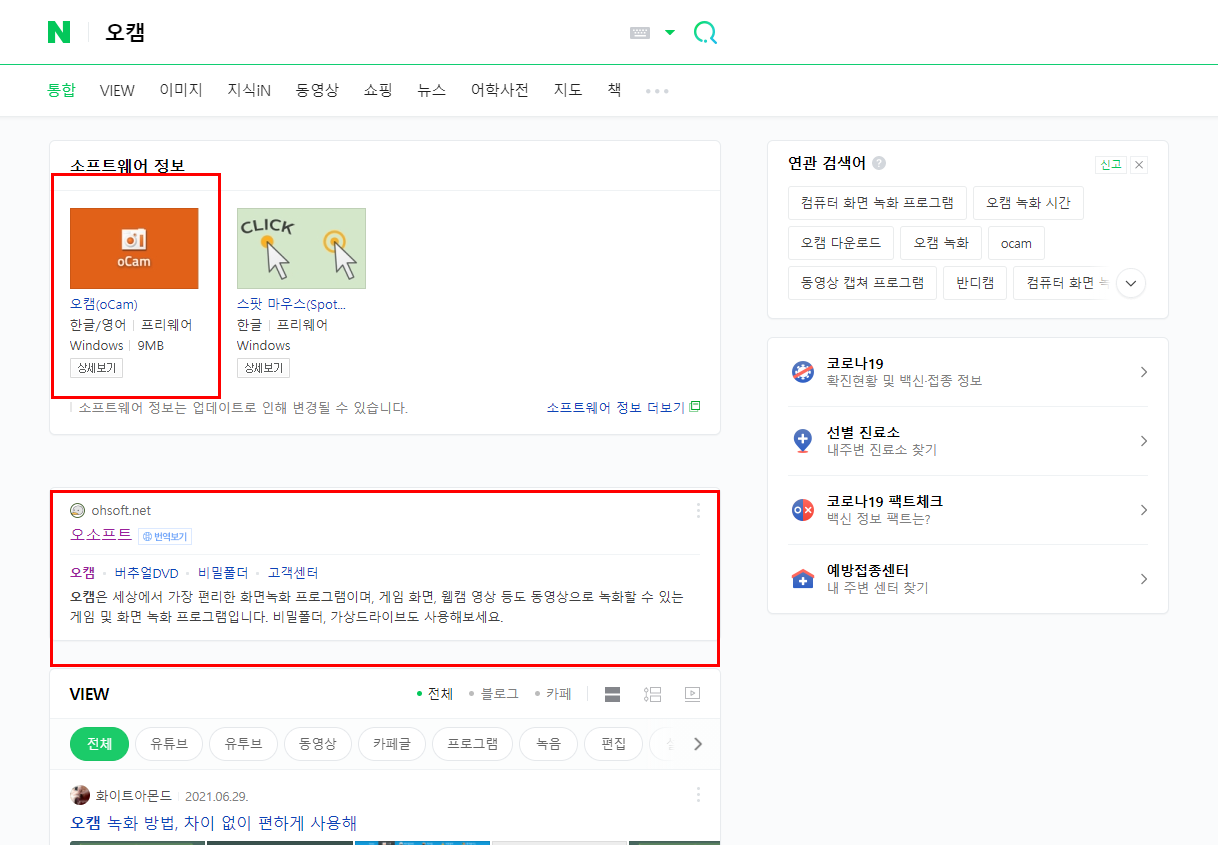Select the 카페 radio filter

[553, 694]
